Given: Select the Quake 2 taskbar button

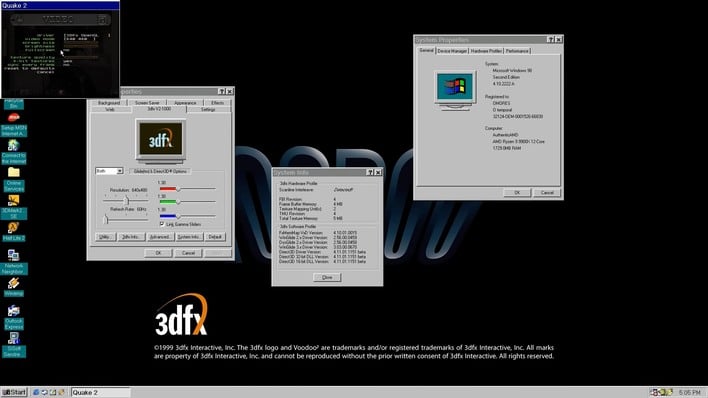Looking at the screenshot, I should (100, 392).
